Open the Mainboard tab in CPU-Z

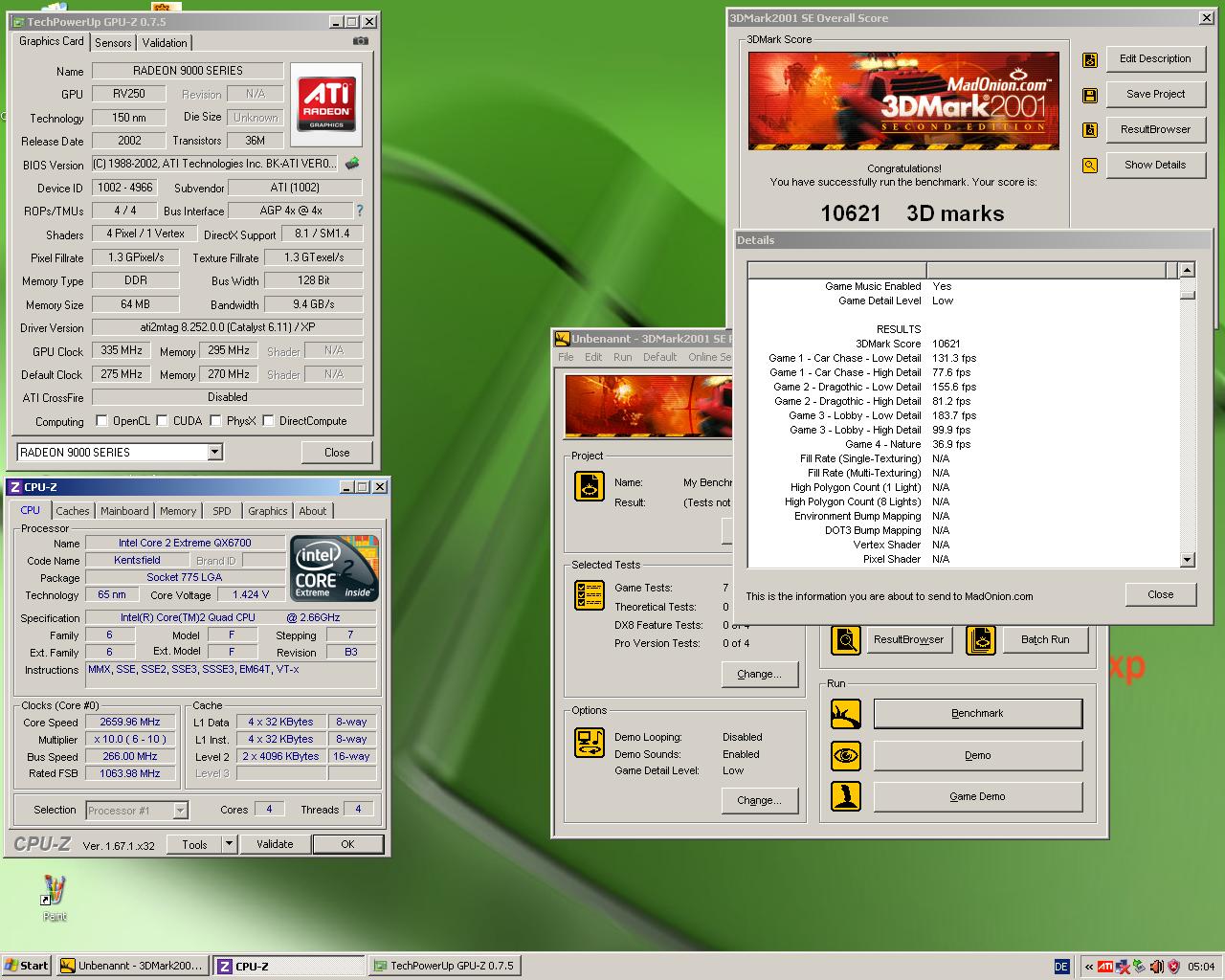coord(124,511)
